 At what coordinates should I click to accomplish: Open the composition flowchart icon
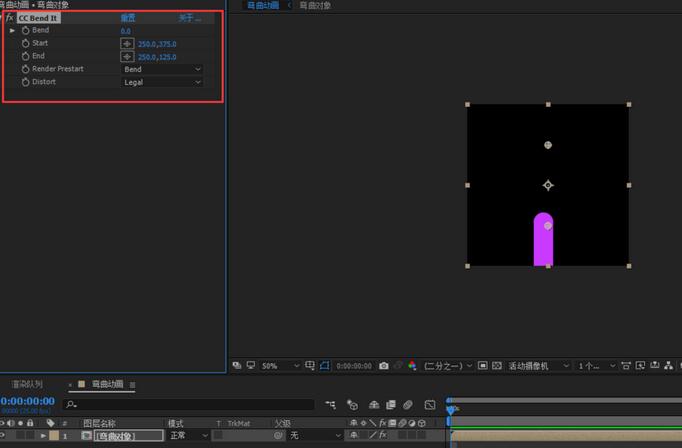(x=669, y=365)
